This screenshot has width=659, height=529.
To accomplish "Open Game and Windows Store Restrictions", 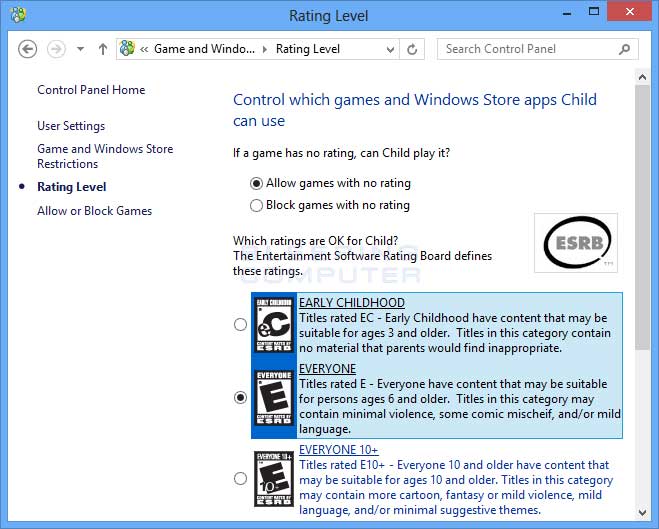I will tap(105, 156).
